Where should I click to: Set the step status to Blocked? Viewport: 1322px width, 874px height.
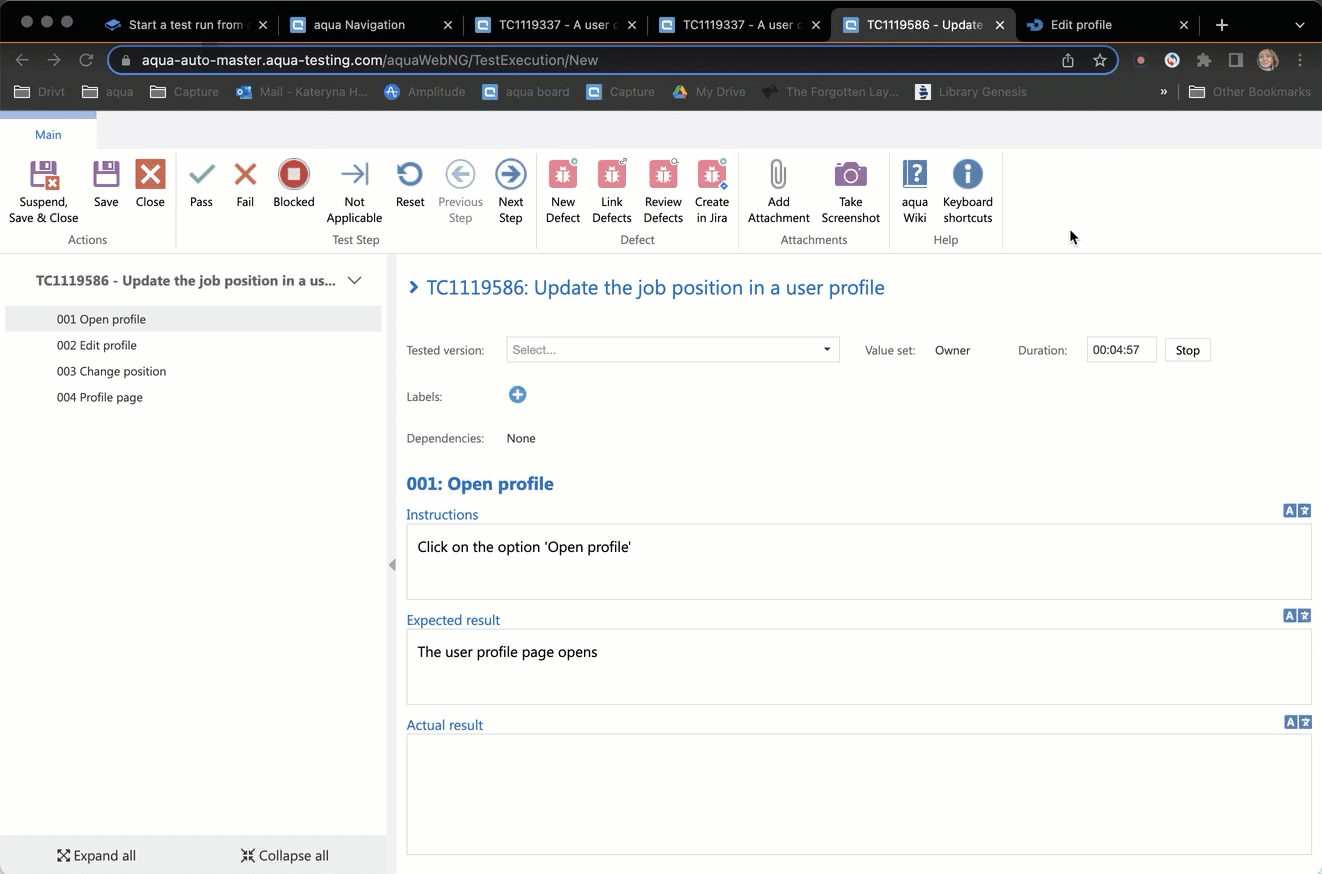point(293,176)
